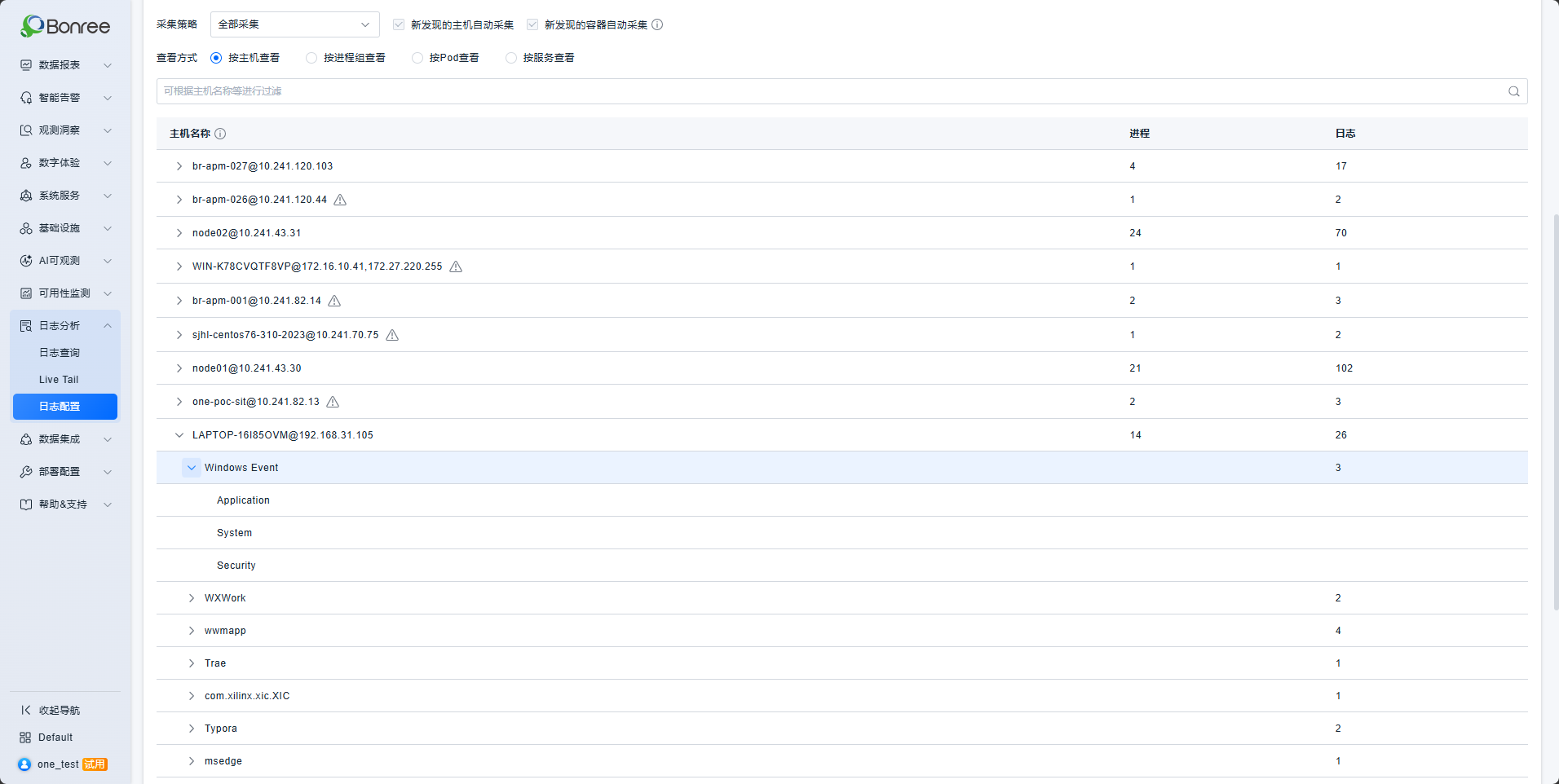The width and height of the screenshot is (1559, 784).
Task: Click warning icon on br-apm-026 row
Action: pyautogui.click(x=340, y=200)
